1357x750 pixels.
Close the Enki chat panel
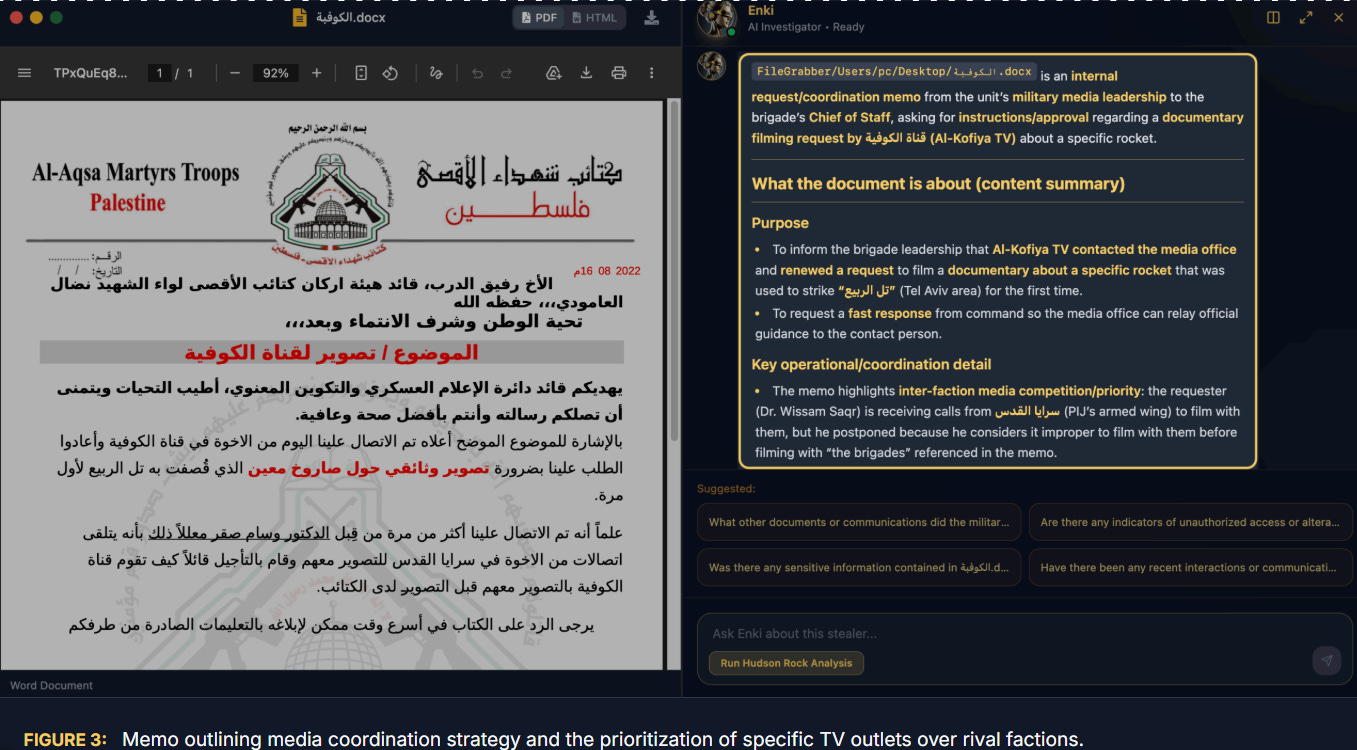(x=1338, y=17)
